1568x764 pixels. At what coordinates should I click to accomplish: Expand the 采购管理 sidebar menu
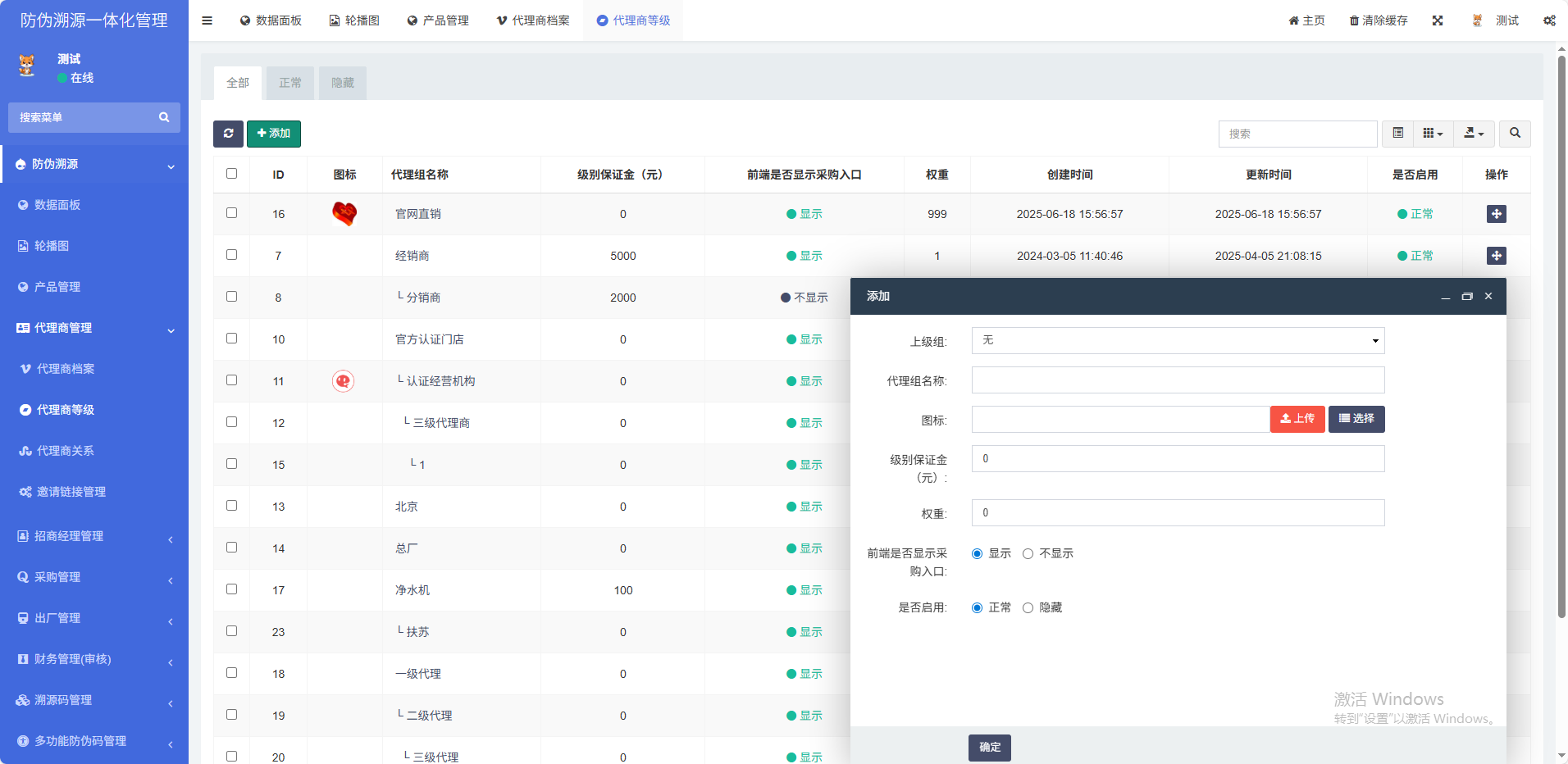[x=94, y=577]
